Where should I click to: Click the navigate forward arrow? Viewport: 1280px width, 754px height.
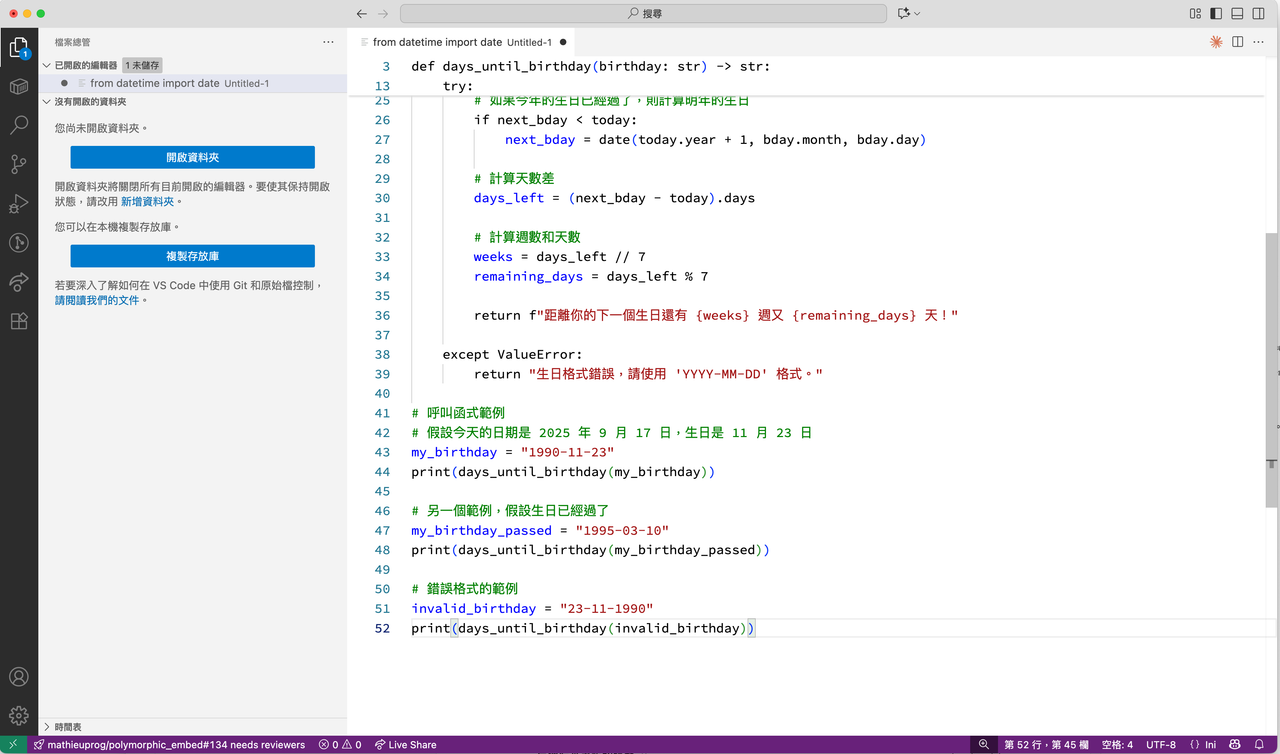pyautogui.click(x=384, y=13)
